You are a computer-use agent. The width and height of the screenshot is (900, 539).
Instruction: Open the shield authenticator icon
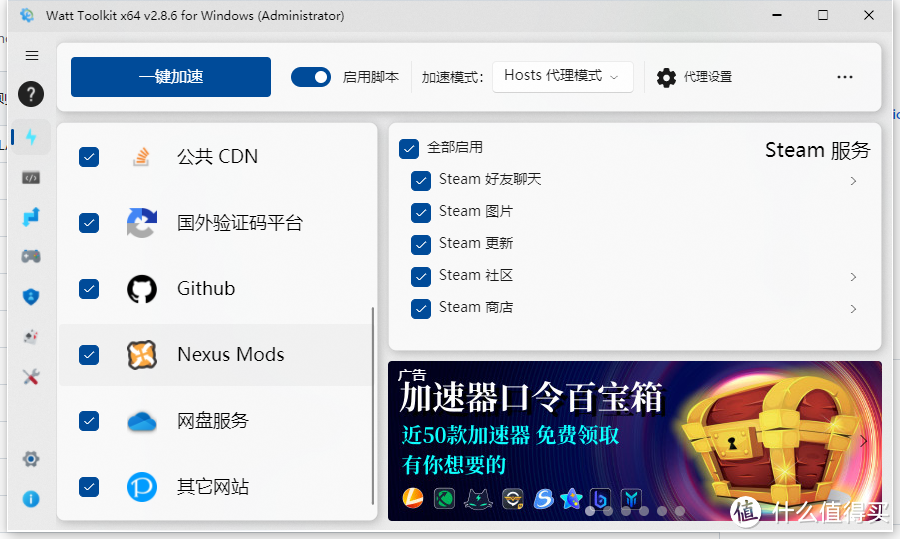(31, 297)
